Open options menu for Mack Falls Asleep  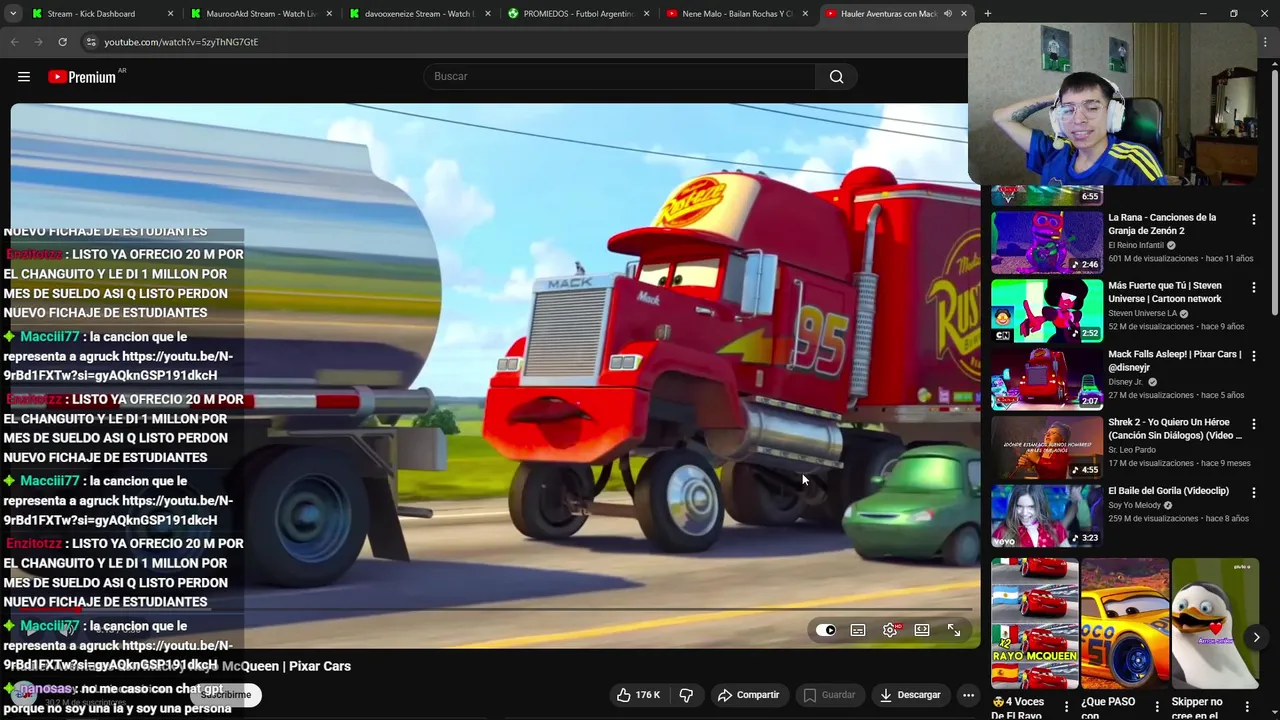[x=1254, y=355]
